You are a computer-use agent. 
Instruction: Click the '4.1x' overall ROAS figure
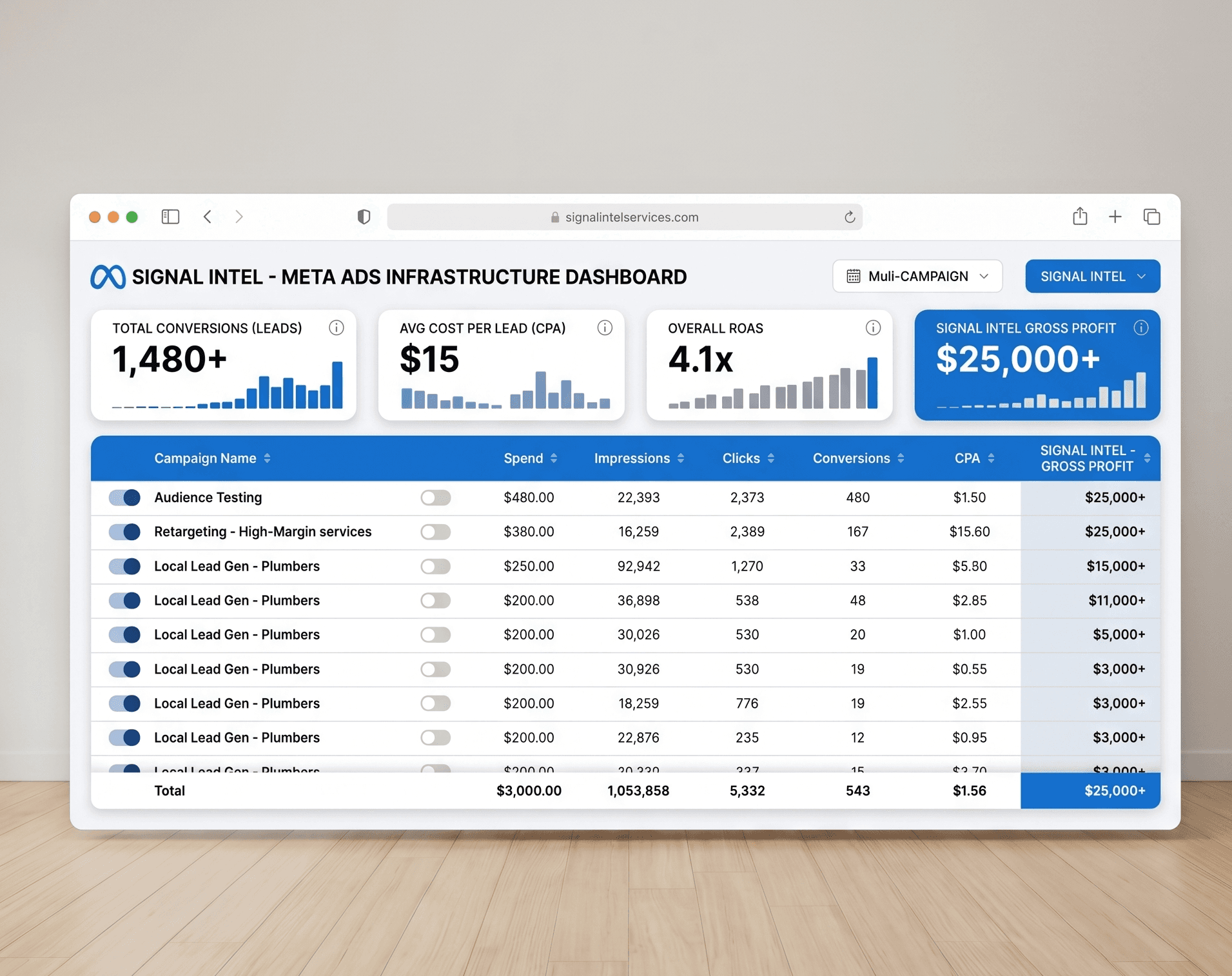click(x=701, y=360)
